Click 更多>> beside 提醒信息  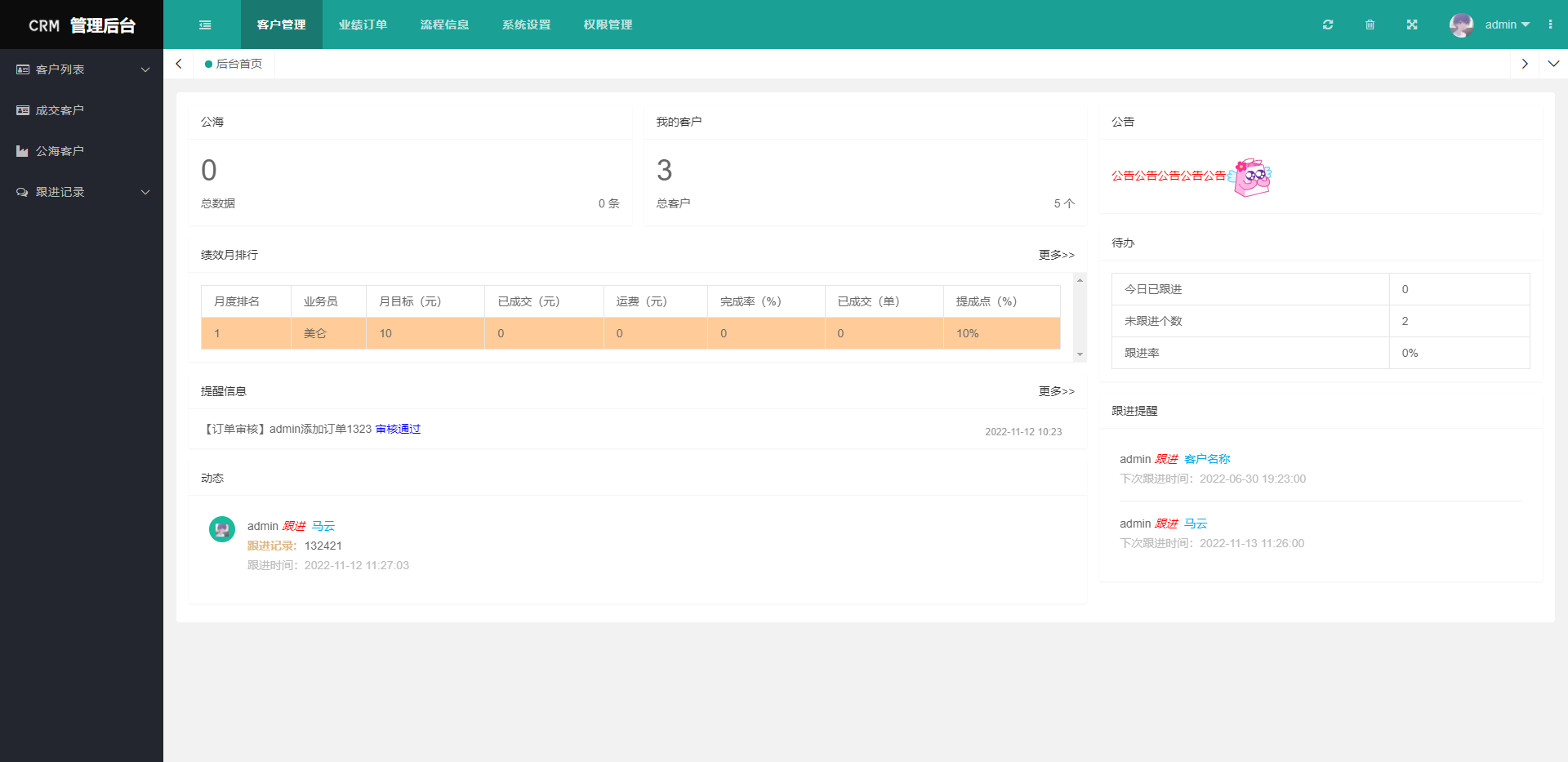coord(1057,391)
